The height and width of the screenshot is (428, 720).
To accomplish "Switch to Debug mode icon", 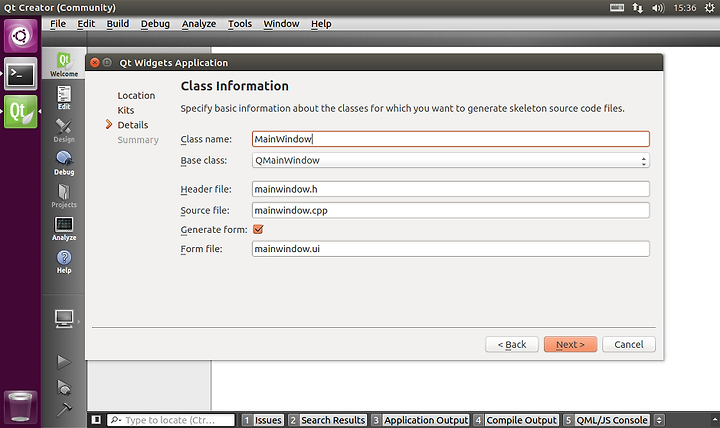I will [64, 163].
